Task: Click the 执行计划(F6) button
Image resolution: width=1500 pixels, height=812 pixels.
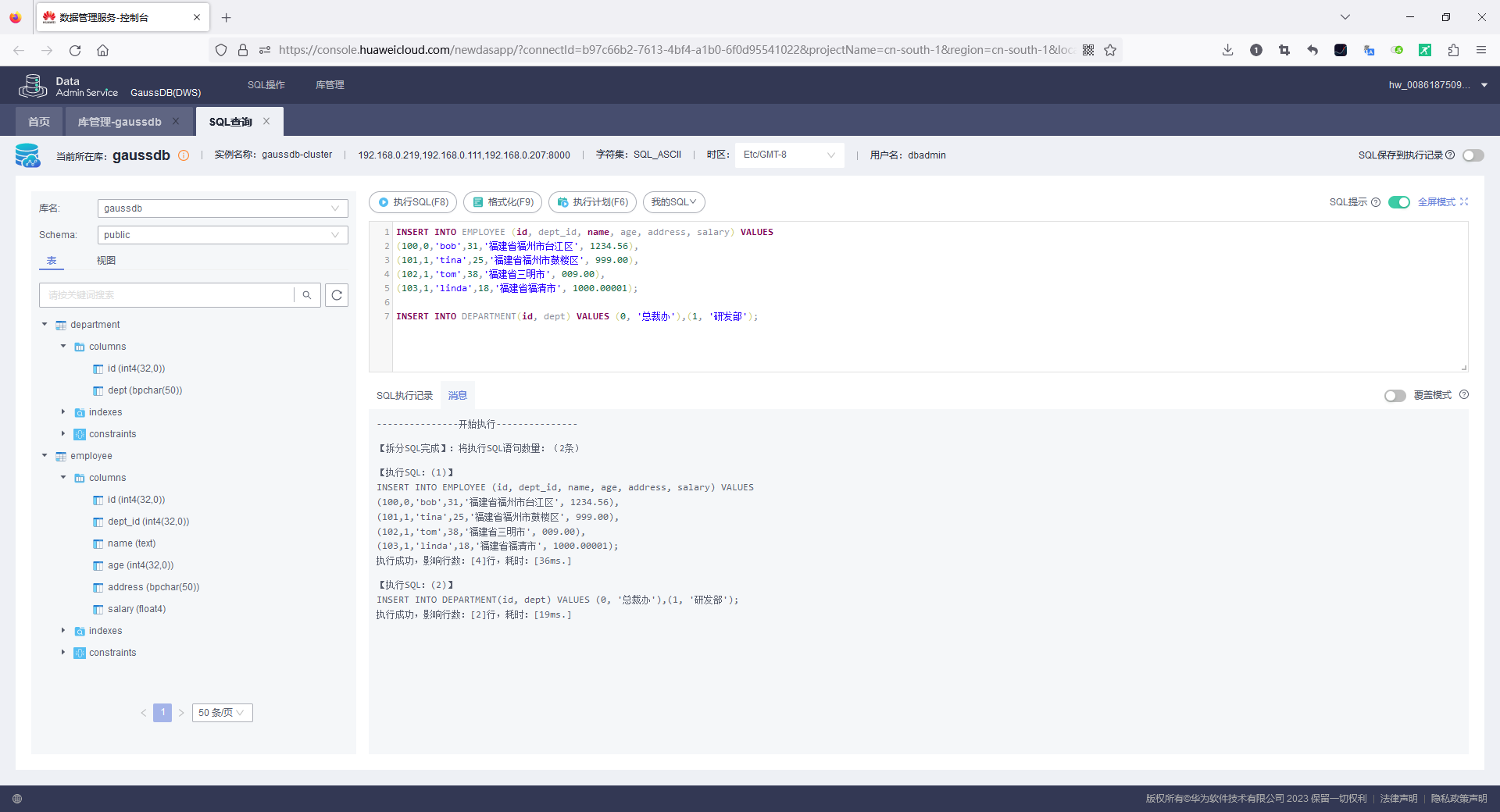Action: point(592,202)
